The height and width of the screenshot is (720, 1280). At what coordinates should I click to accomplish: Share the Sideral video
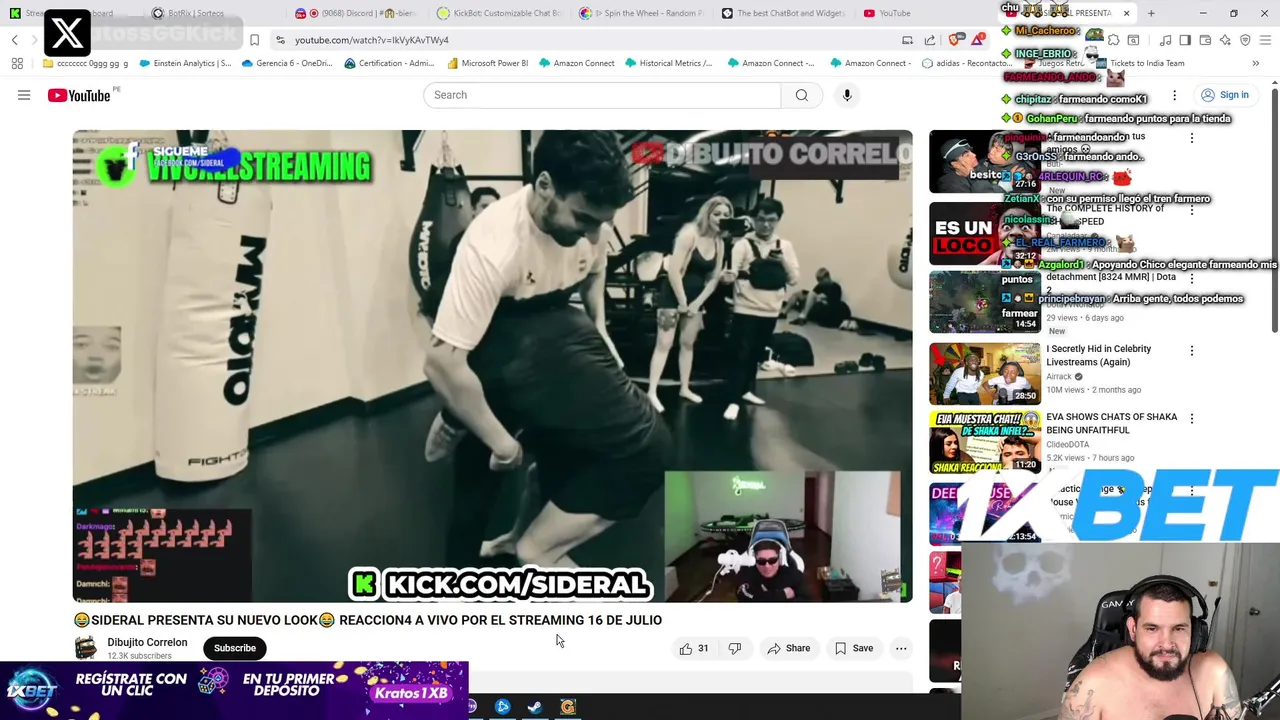click(788, 648)
